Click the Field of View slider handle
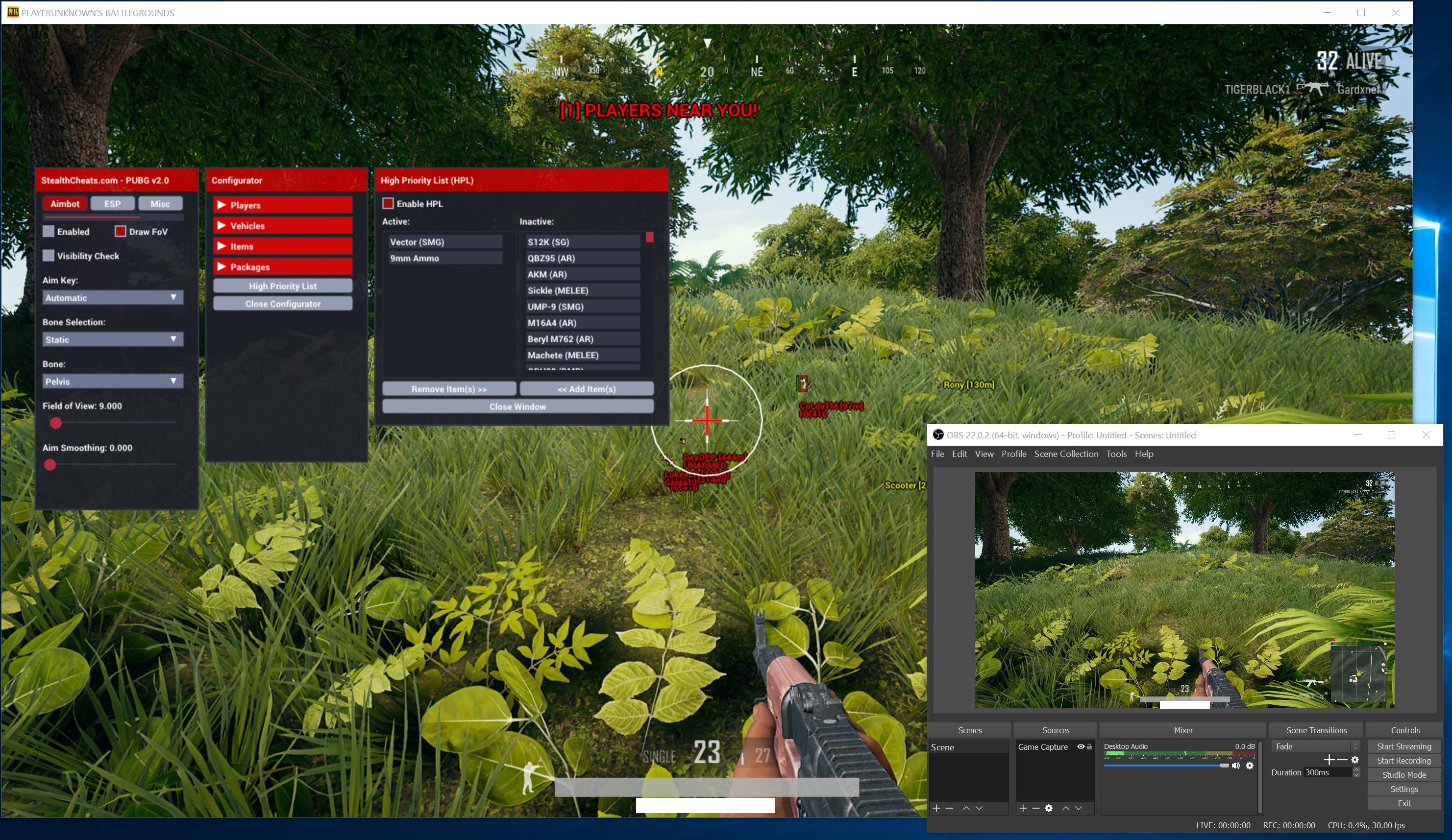 click(55, 423)
